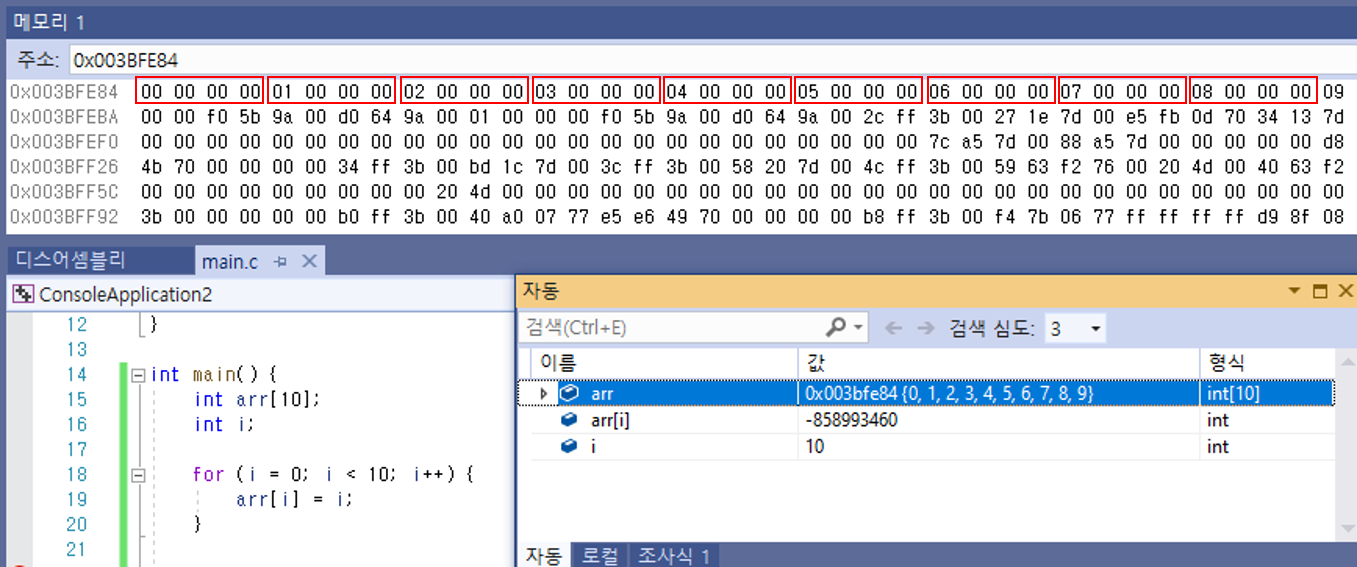Pin the main.c tab
This screenshot has width=1357, height=567.
point(281,262)
